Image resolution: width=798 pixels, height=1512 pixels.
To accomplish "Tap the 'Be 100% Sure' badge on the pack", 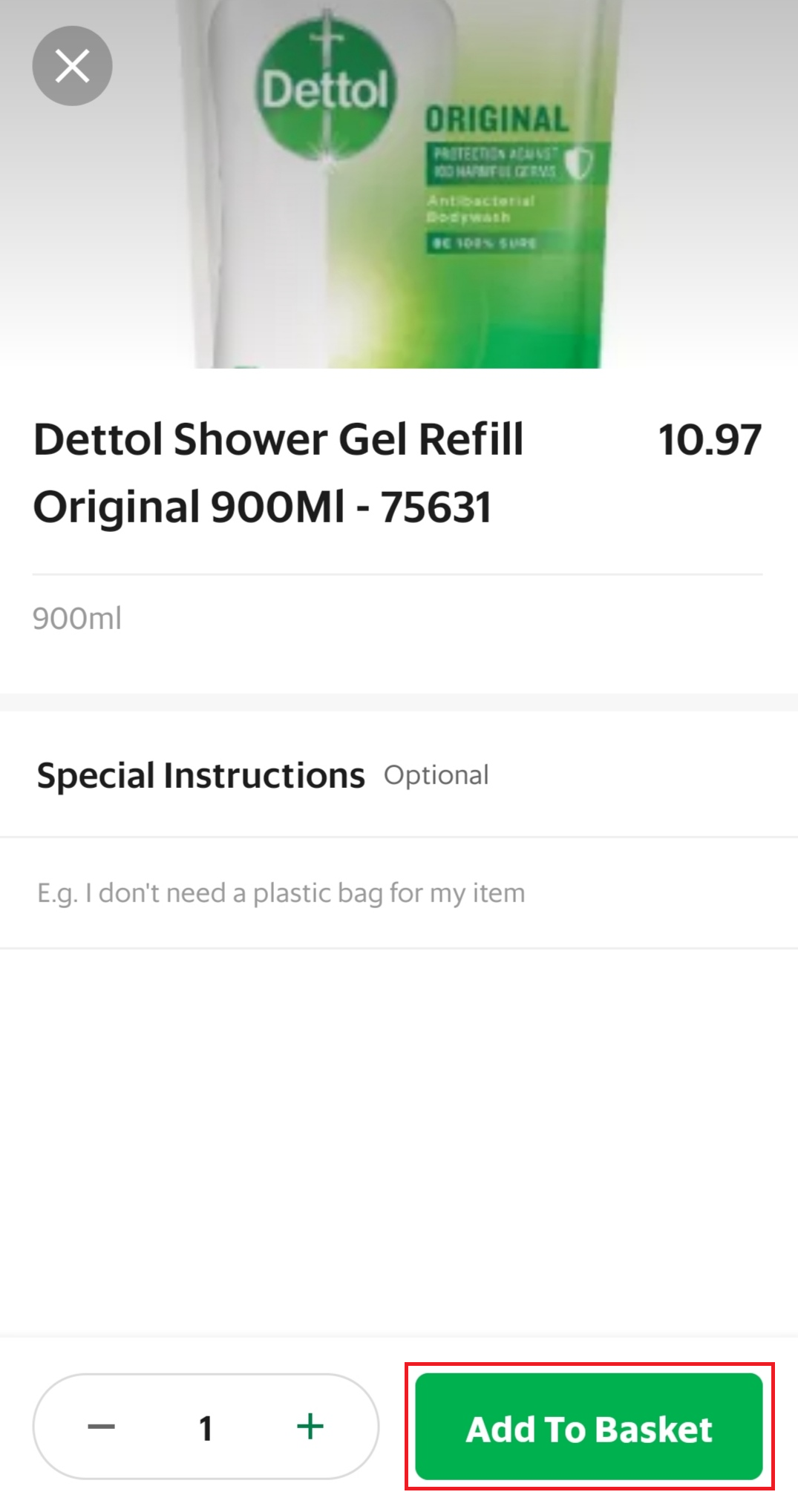I will coord(483,243).
